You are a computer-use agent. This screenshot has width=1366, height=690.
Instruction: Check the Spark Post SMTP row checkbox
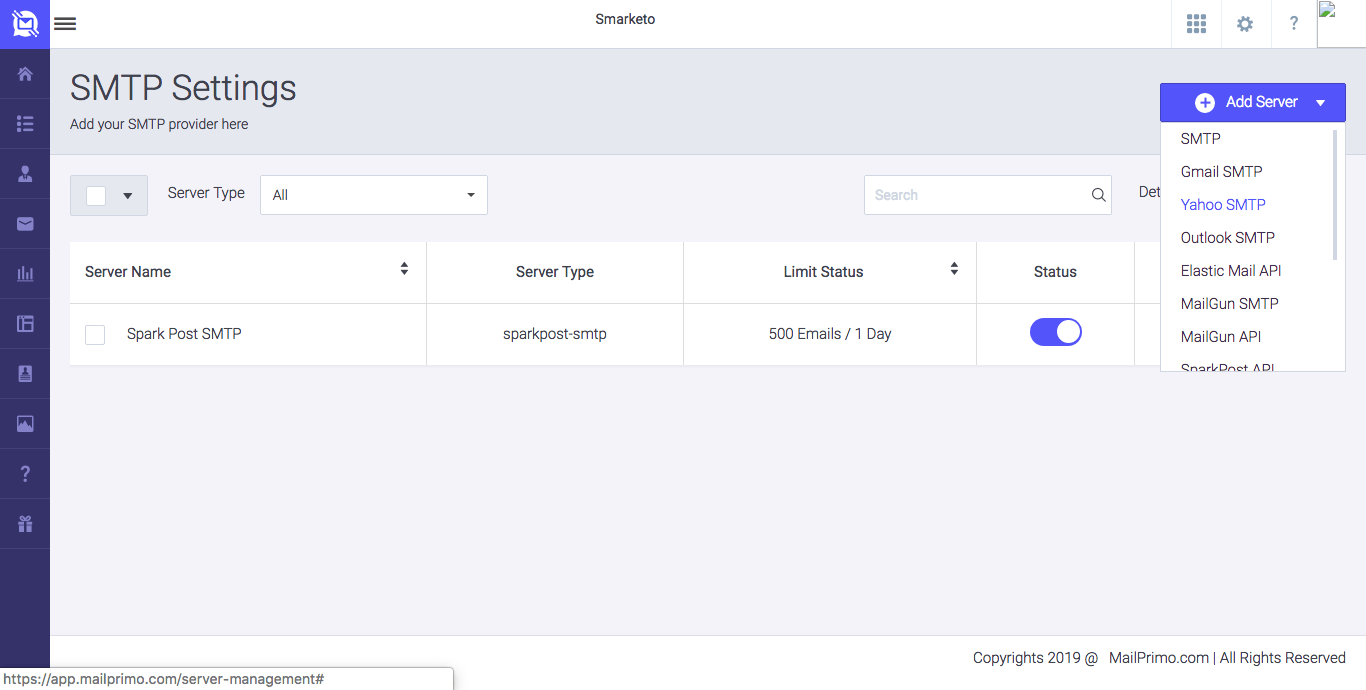coord(95,335)
